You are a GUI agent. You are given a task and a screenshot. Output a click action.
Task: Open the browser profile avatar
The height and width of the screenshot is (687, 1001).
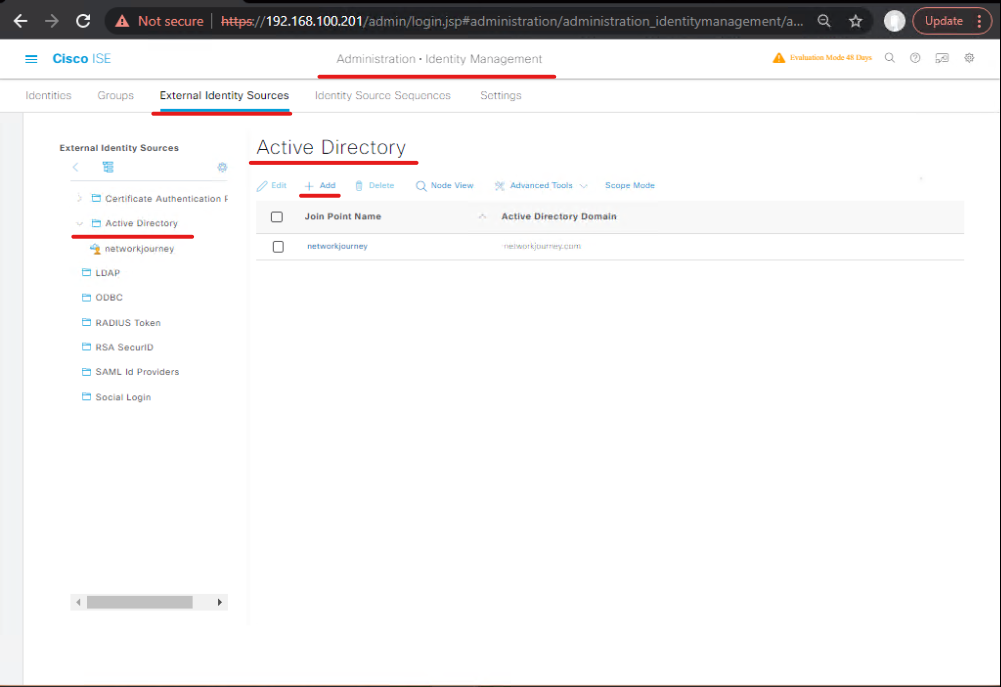pos(894,21)
